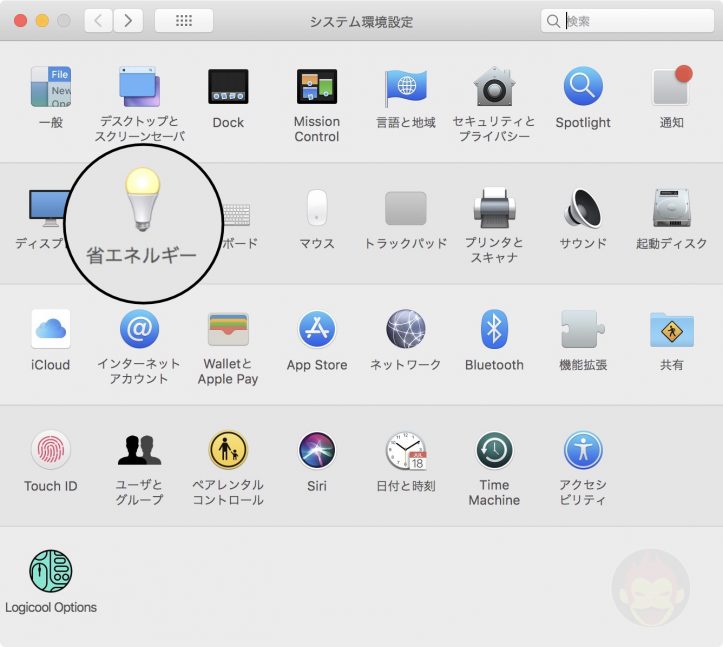Open Energy Saver (省エネルギー) light bulb icon
723x647 pixels.
pyautogui.click(x=142, y=199)
